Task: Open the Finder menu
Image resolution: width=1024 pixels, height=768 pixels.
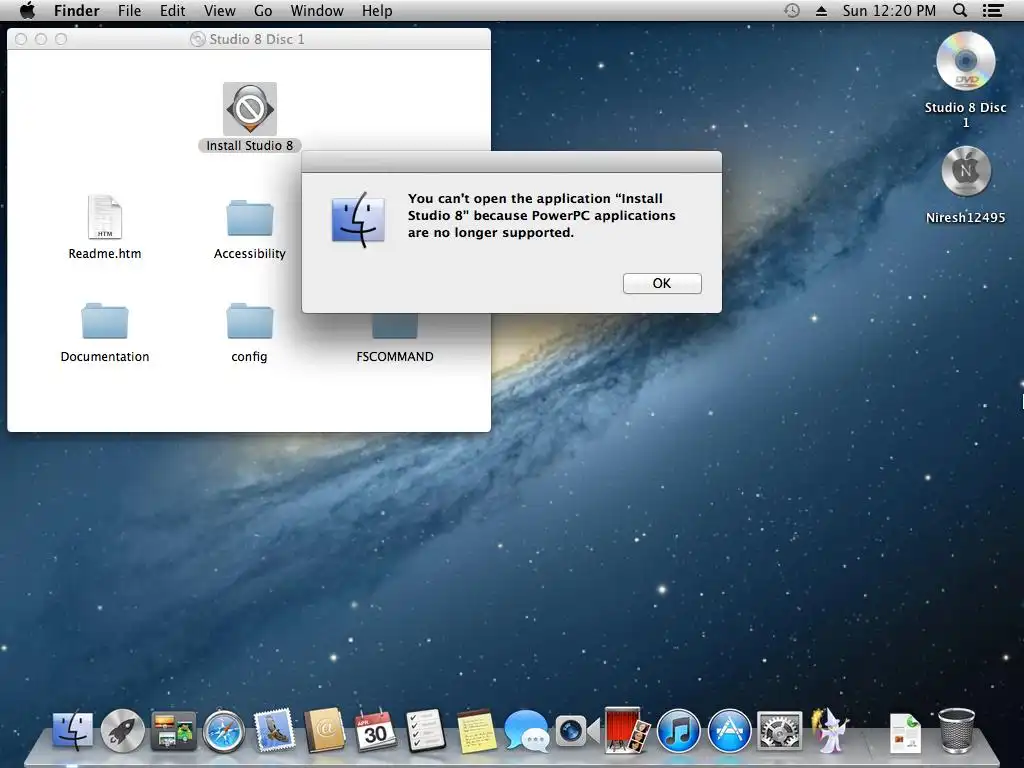Action: (x=76, y=10)
